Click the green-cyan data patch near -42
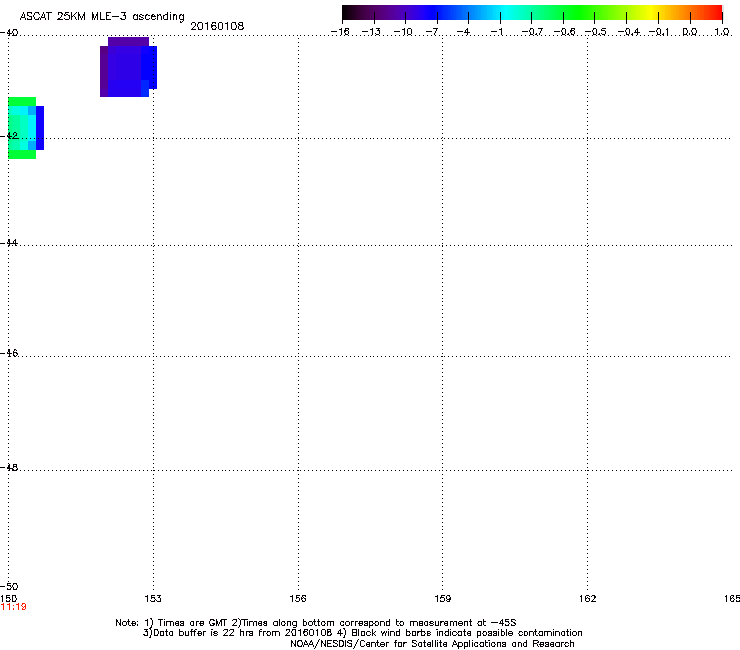Viewport: 740px width, 650px height. (x=26, y=128)
